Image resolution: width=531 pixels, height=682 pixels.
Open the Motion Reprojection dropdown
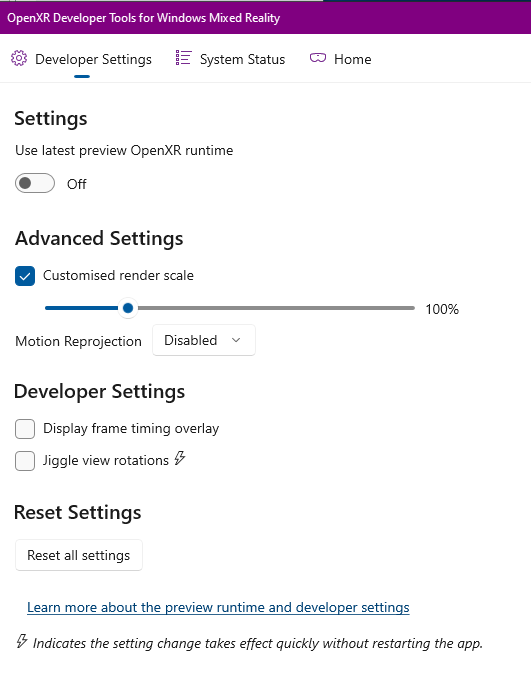click(x=204, y=340)
